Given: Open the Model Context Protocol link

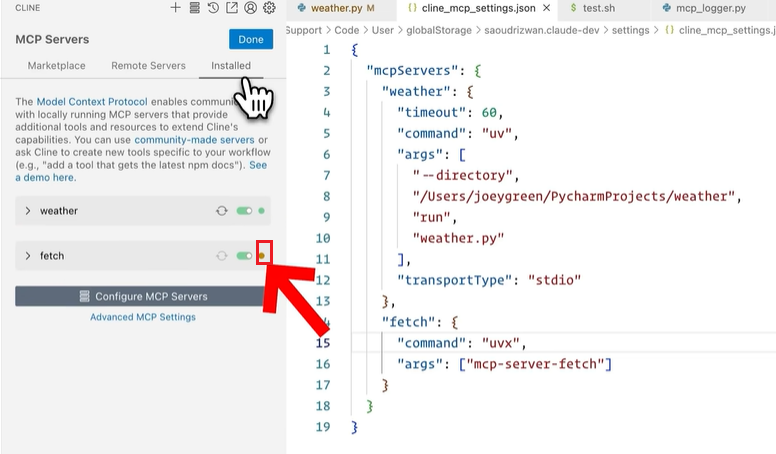Looking at the screenshot, I should coord(92,102).
